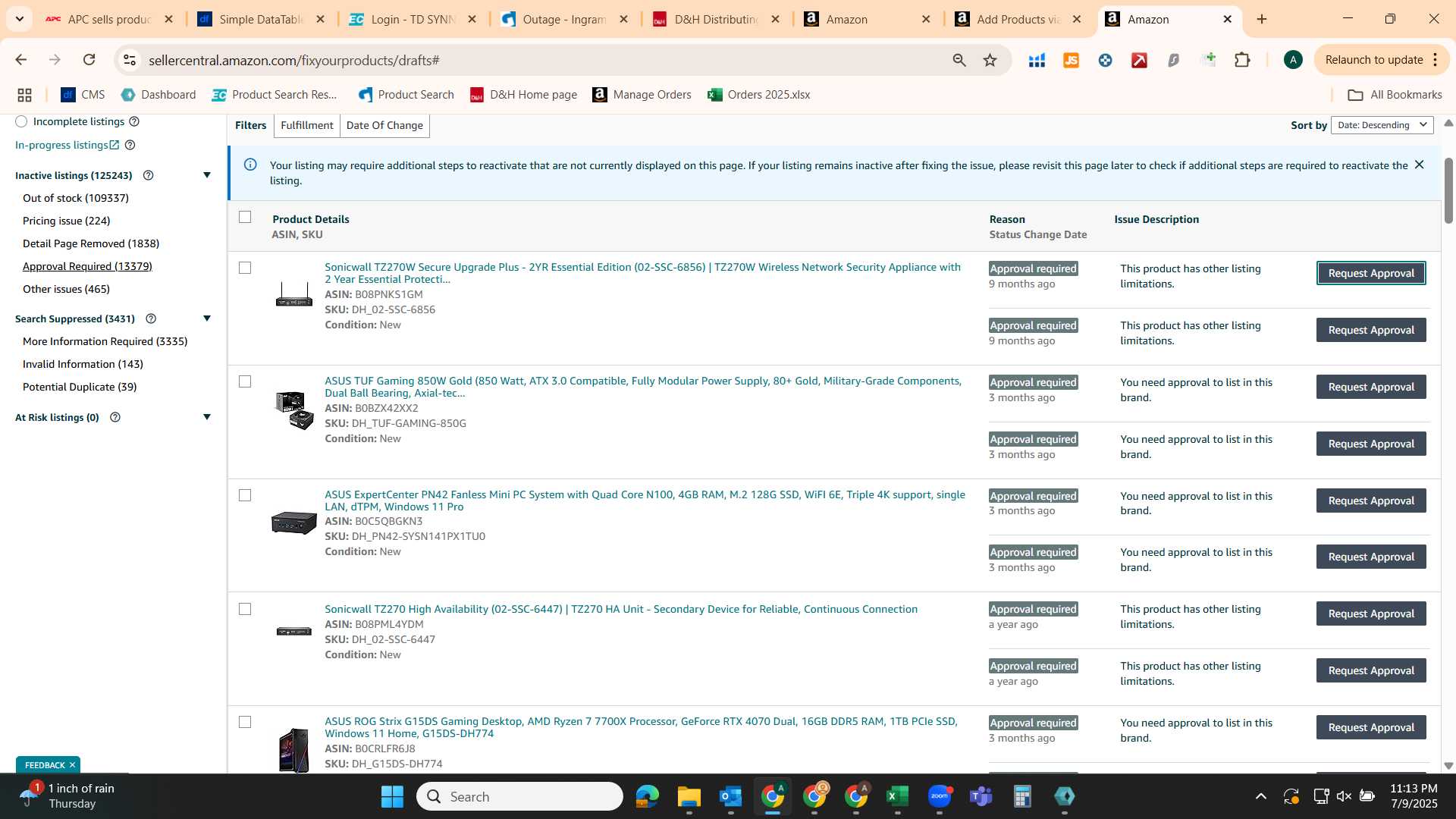Viewport: 1456px width, 819px height.
Task: Click the ASUS ExpertCenter PN42 product thumbnail
Action: pos(294,522)
